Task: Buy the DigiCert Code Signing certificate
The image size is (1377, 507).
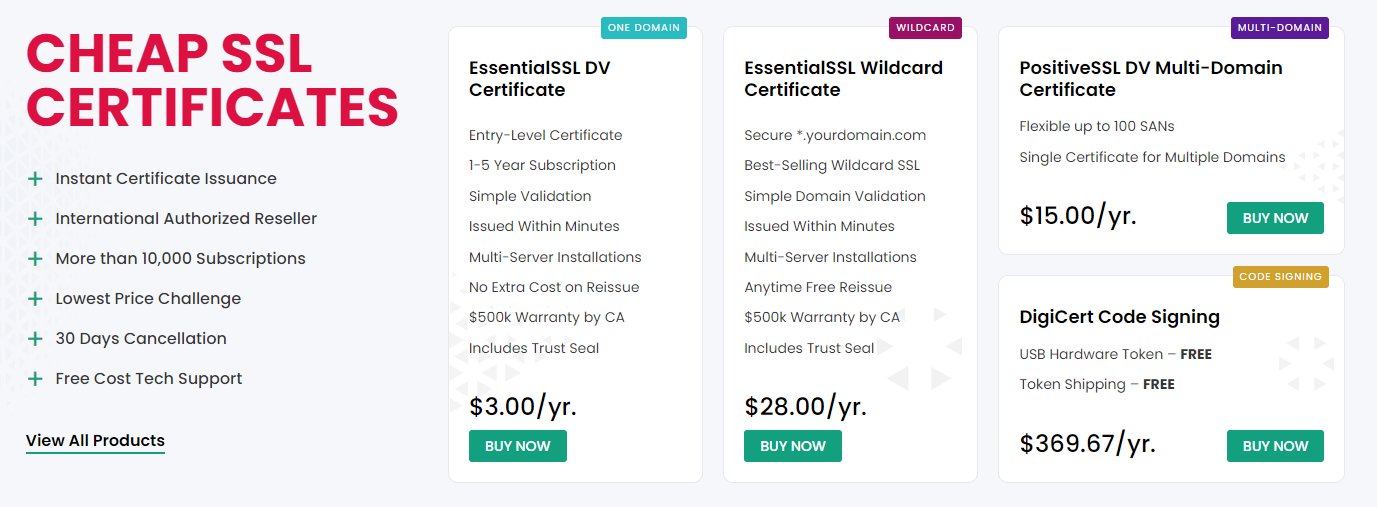Action: point(1275,446)
